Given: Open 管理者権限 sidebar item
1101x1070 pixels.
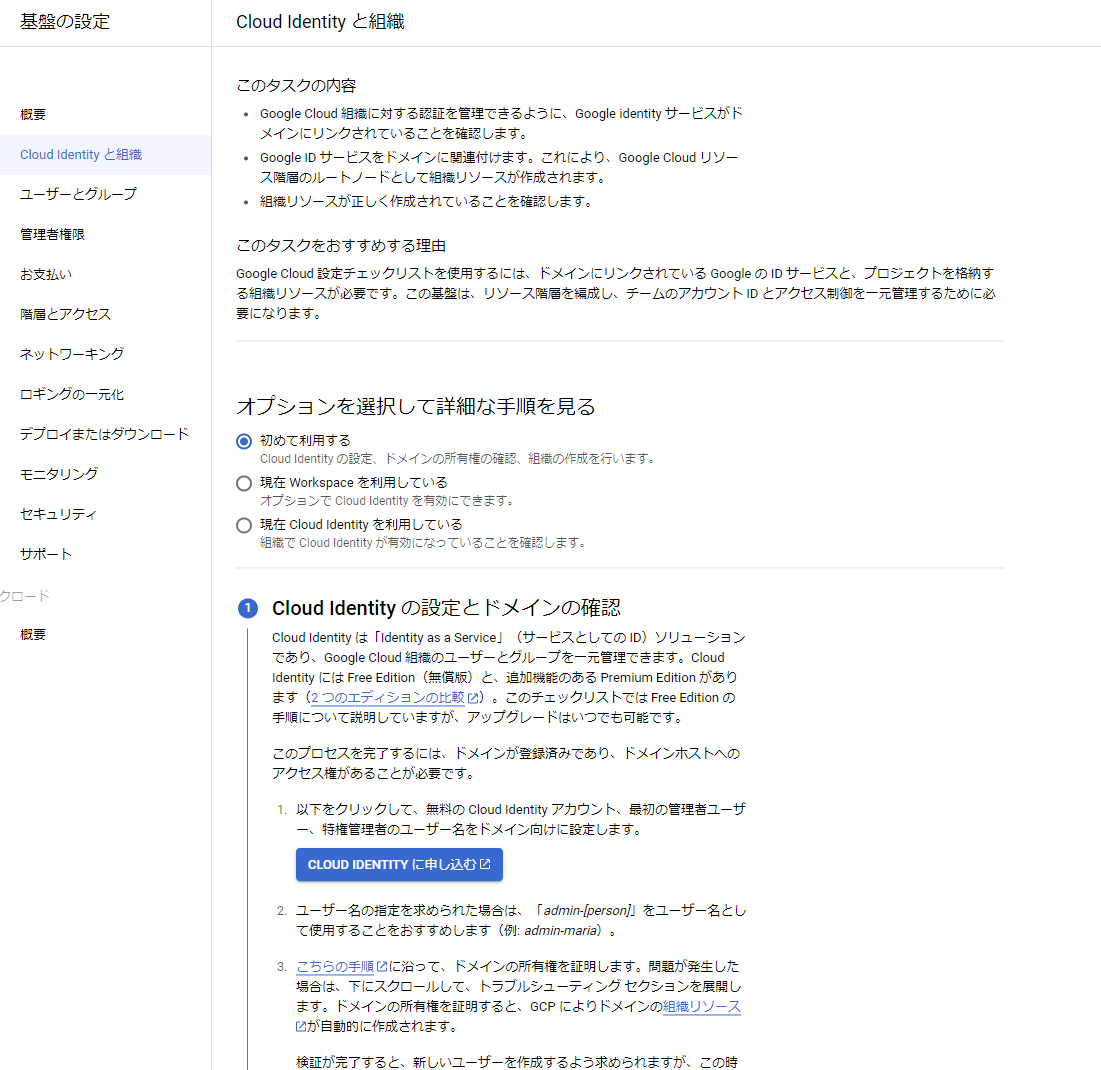Looking at the screenshot, I should pyautogui.click(x=52, y=235).
